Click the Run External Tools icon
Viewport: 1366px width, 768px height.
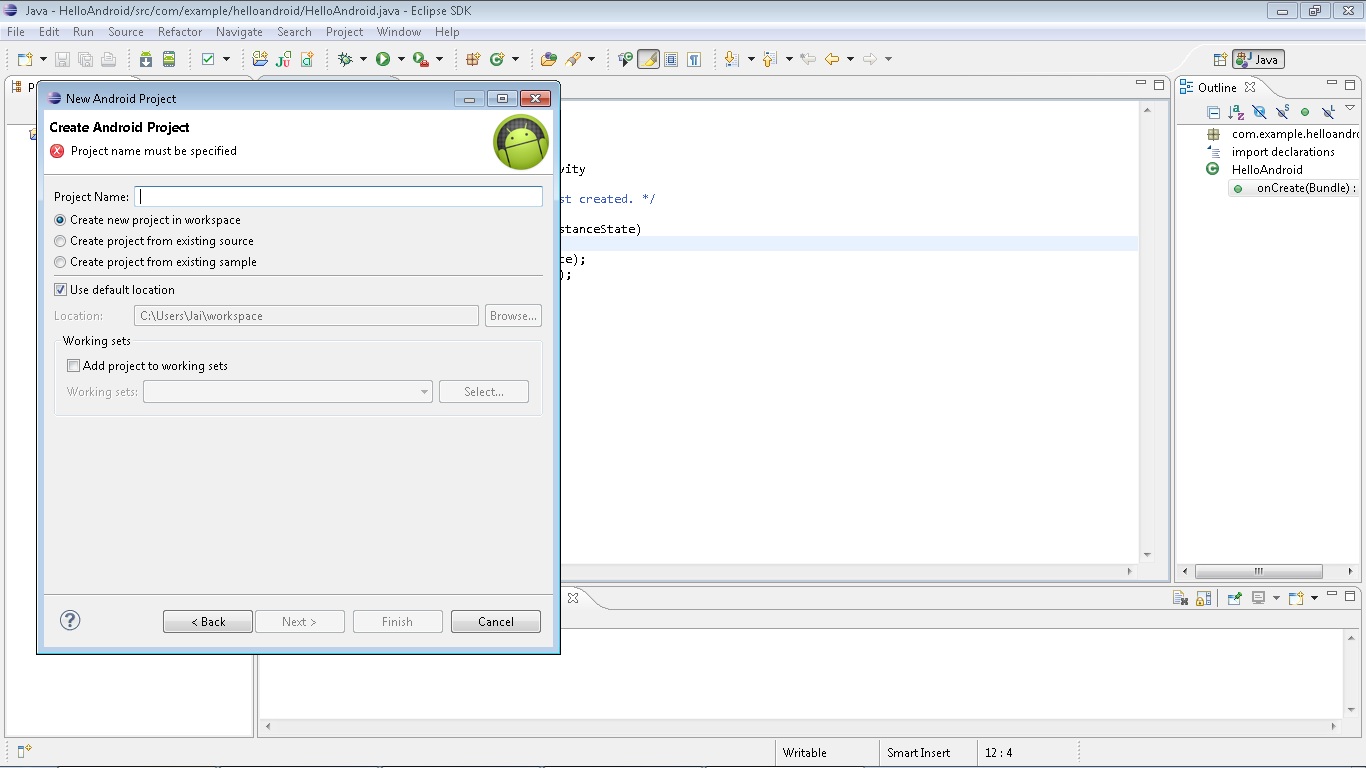click(x=421, y=59)
